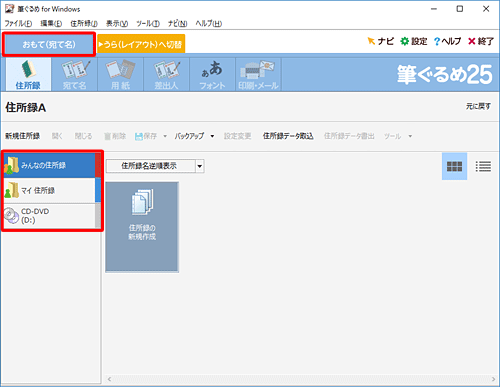500x387 pixels.
Task: Switch to thumbnail grid view
Action: [x=454, y=166]
